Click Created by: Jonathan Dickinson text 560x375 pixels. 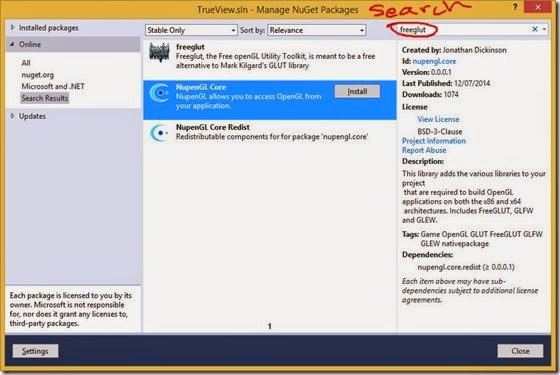point(454,50)
